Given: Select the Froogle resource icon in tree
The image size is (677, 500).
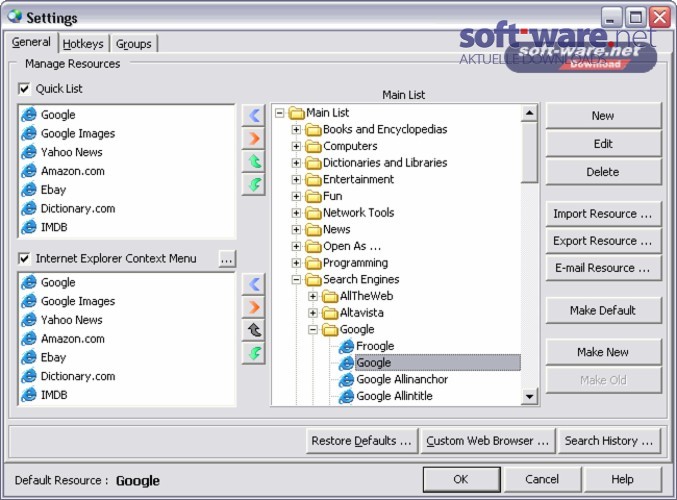Looking at the screenshot, I should tap(346, 346).
